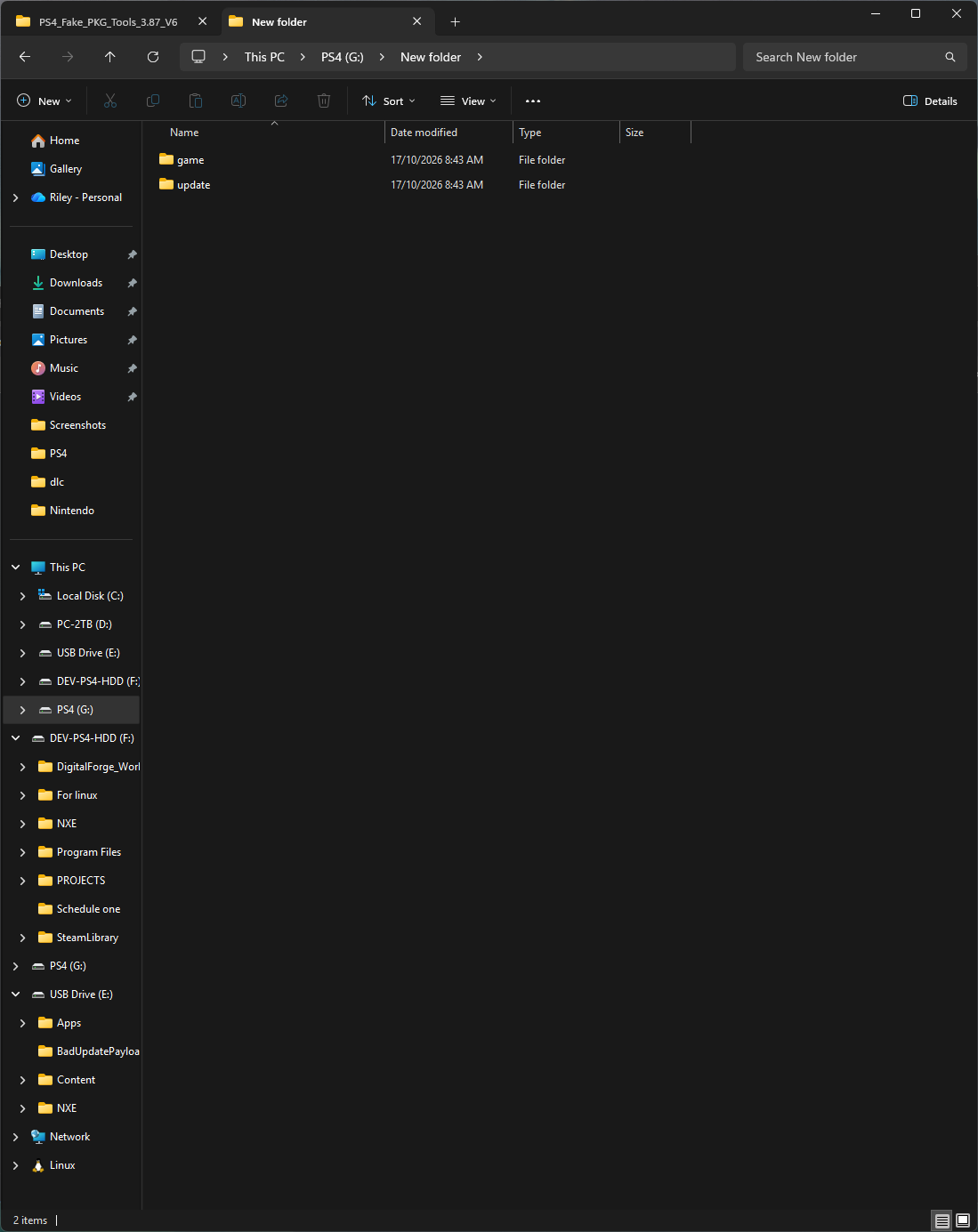Screen dimensions: 978x1232
Task: Select the New folder tab
Action: tap(327, 22)
